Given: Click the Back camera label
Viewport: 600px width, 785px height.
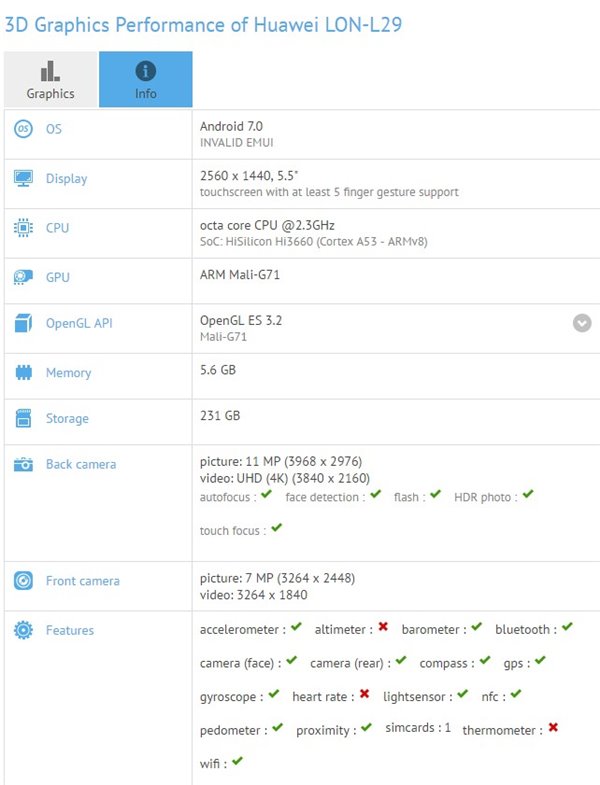Looking at the screenshot, I should pyautogui.click(x=81, y=464).
